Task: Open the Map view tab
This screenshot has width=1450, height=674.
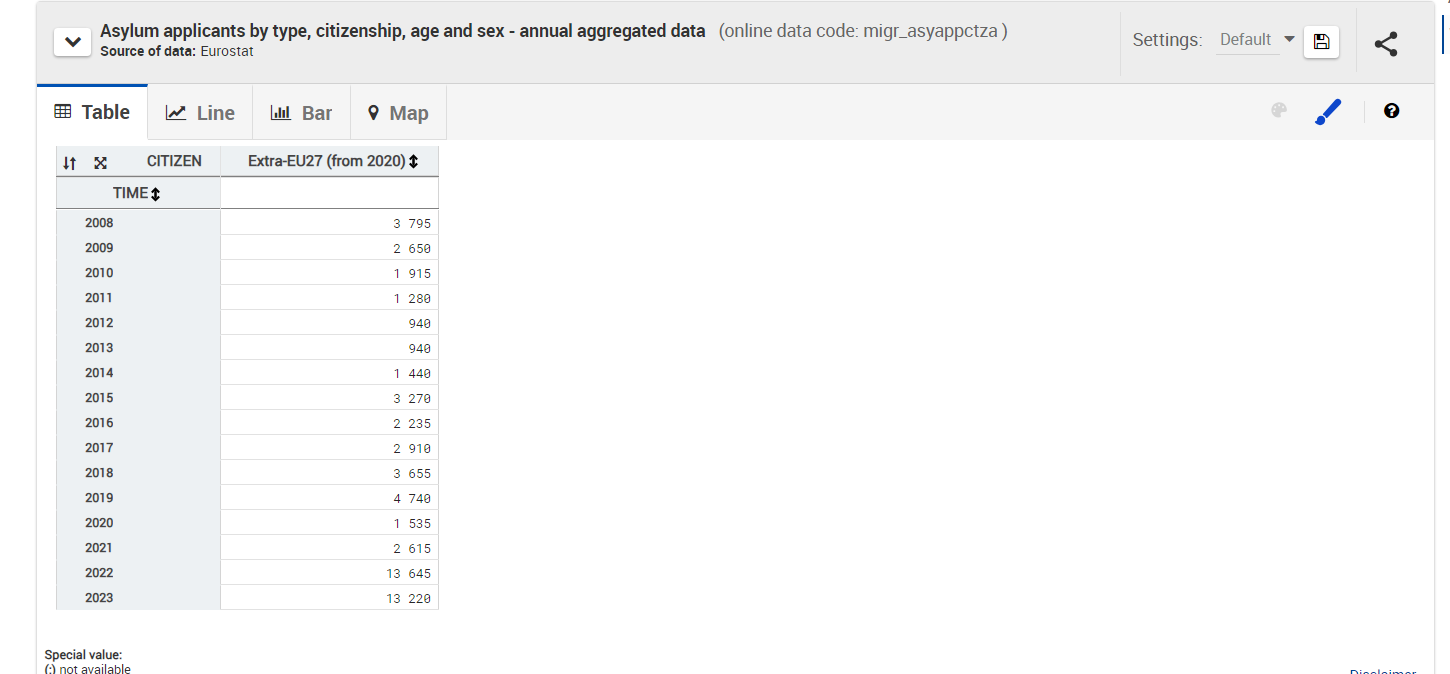Action: coord(398,113)
